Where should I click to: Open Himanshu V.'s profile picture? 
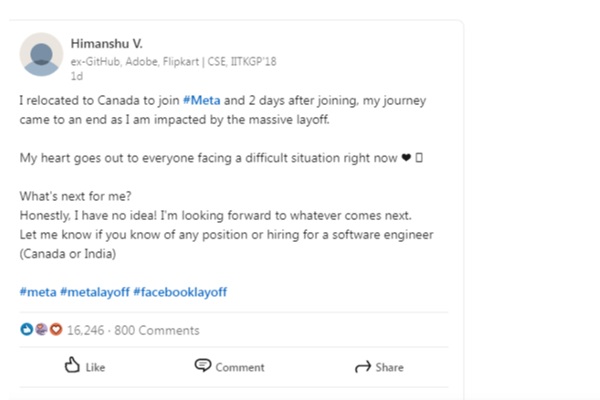click(x=42, y=55)
